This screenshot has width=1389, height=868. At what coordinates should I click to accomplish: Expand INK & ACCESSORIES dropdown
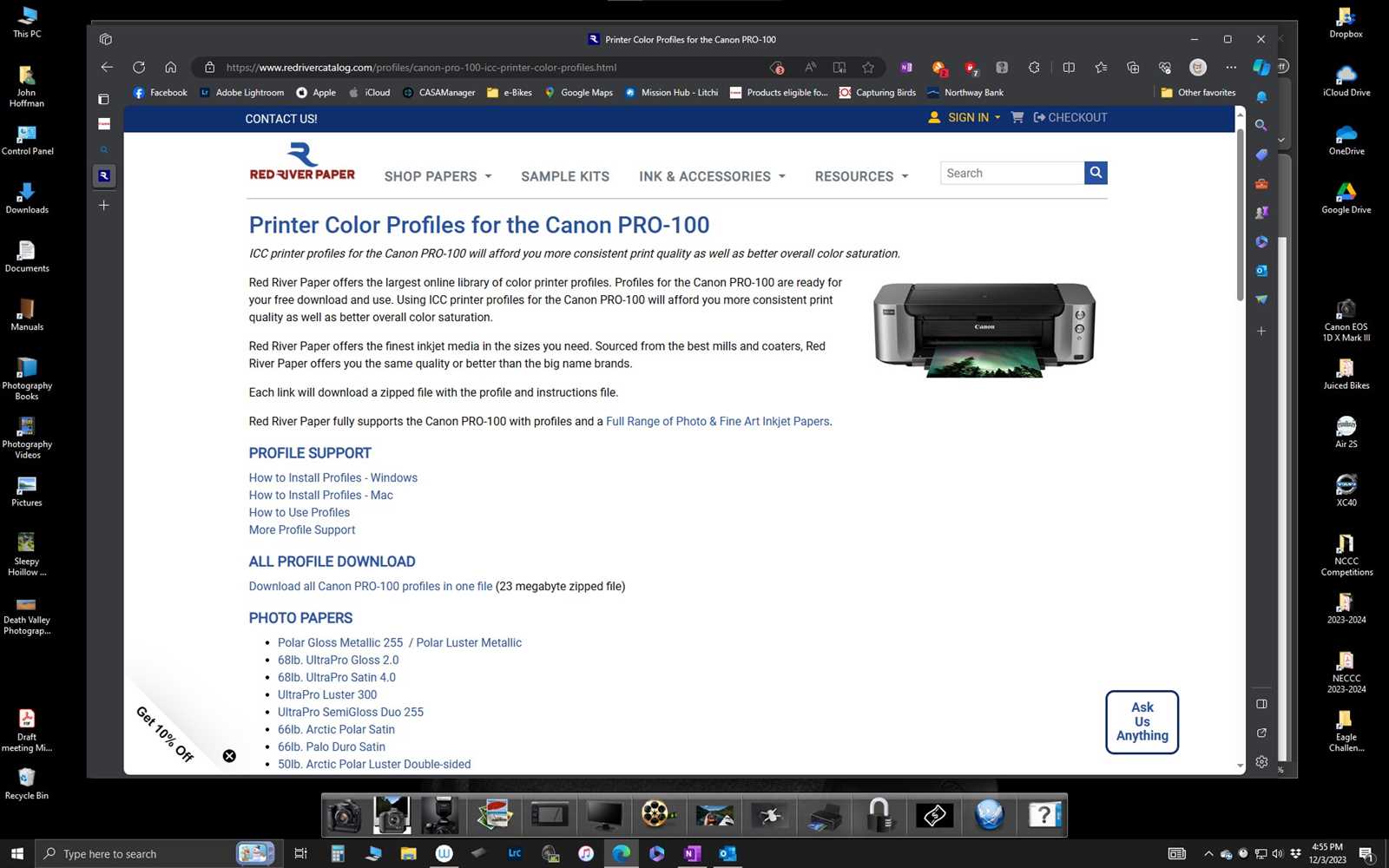click(713, 176)
